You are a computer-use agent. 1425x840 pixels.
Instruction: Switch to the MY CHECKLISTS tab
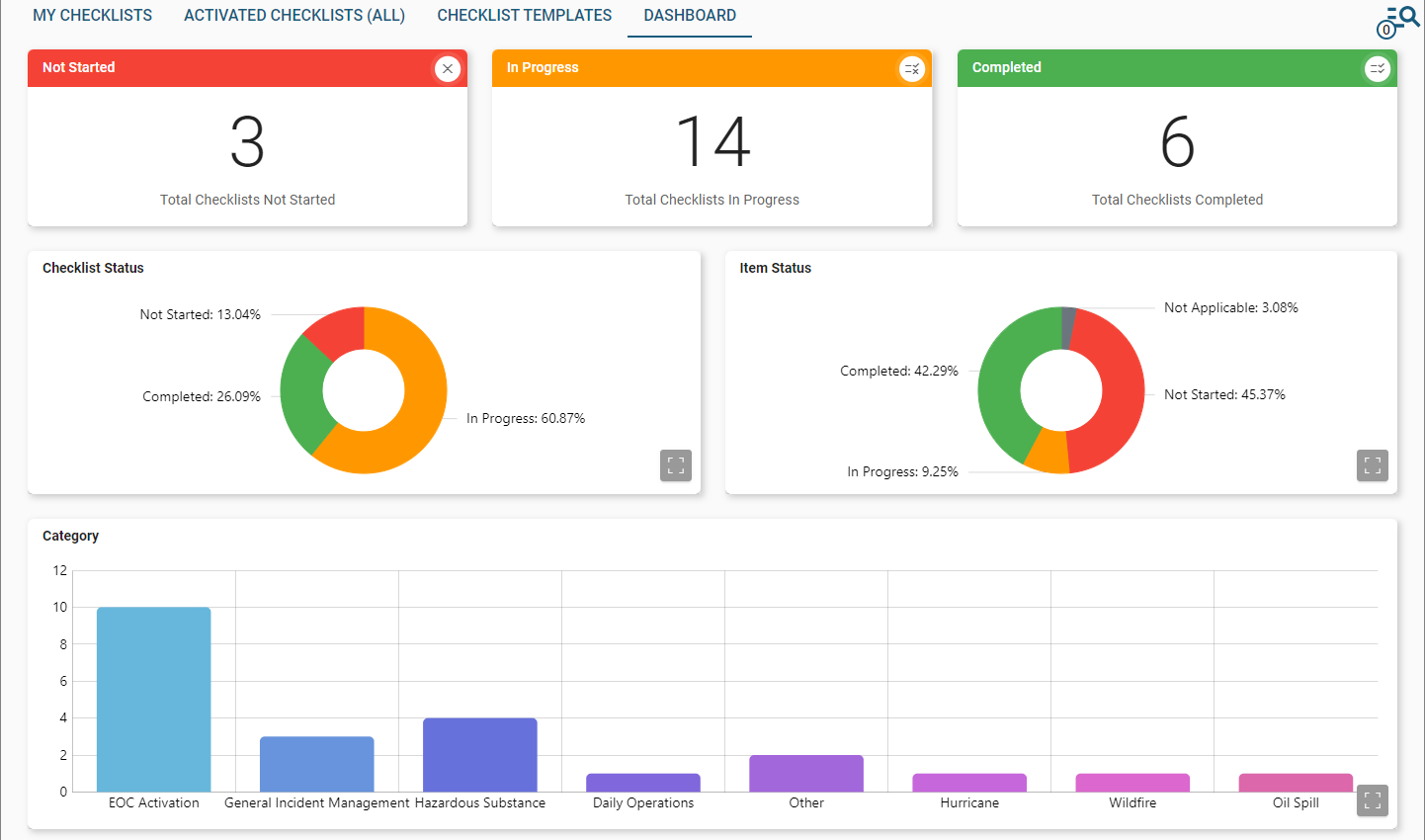(x=92, y=15)
